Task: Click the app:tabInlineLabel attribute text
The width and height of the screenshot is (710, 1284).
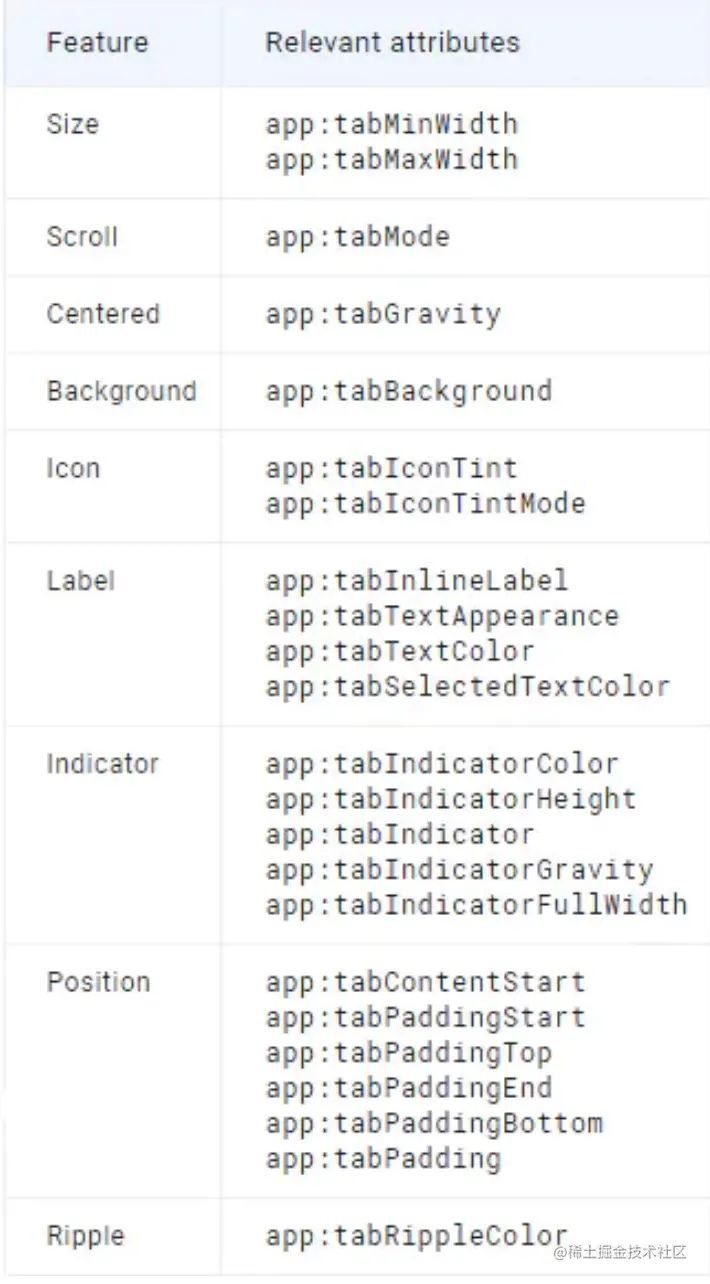Action: (416, 581)
